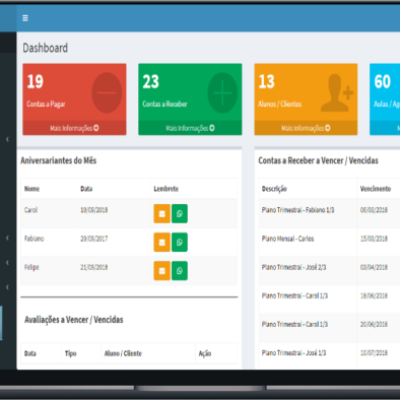This screenshot has width=400, height=400.
Task: Send email reminder to Carol
Action: coord(162,213)
